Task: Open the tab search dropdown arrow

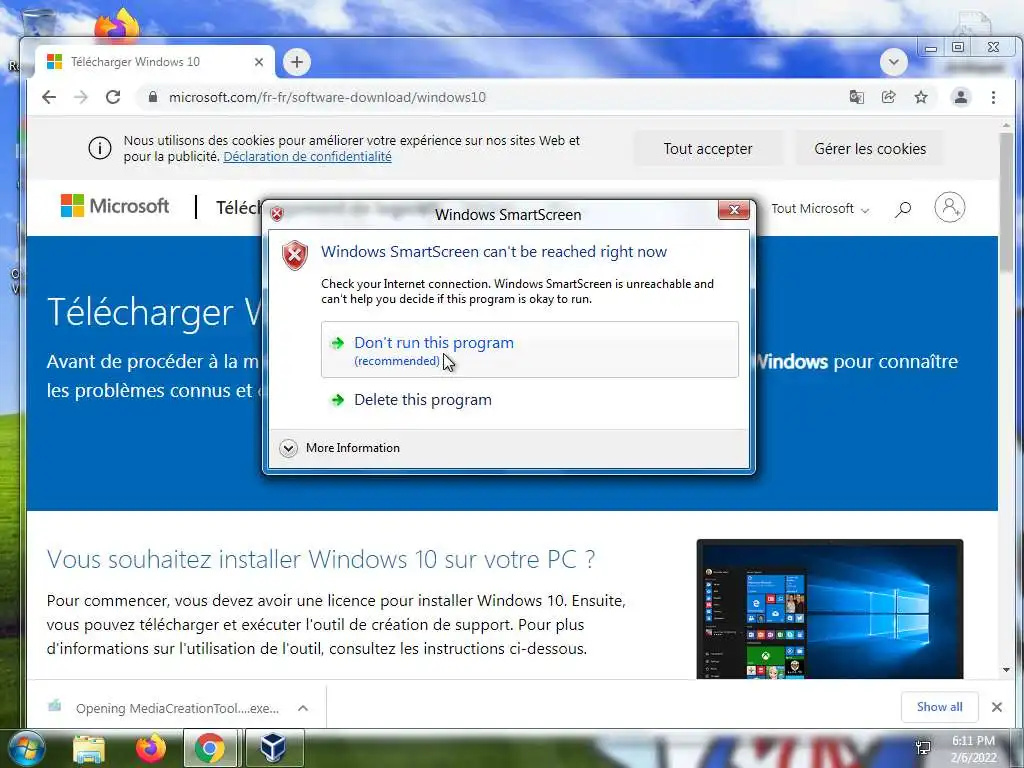Action: 893,62
